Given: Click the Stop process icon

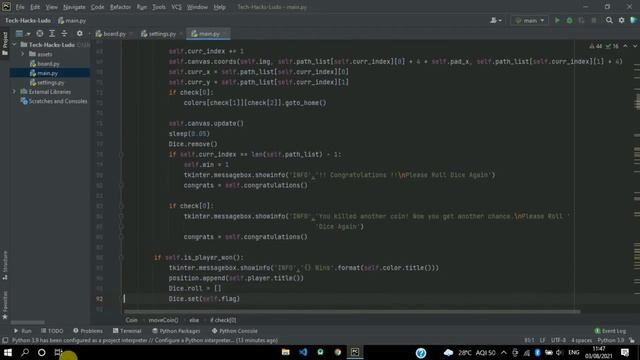Looking at the screenshot, I should tap(593, 20).
